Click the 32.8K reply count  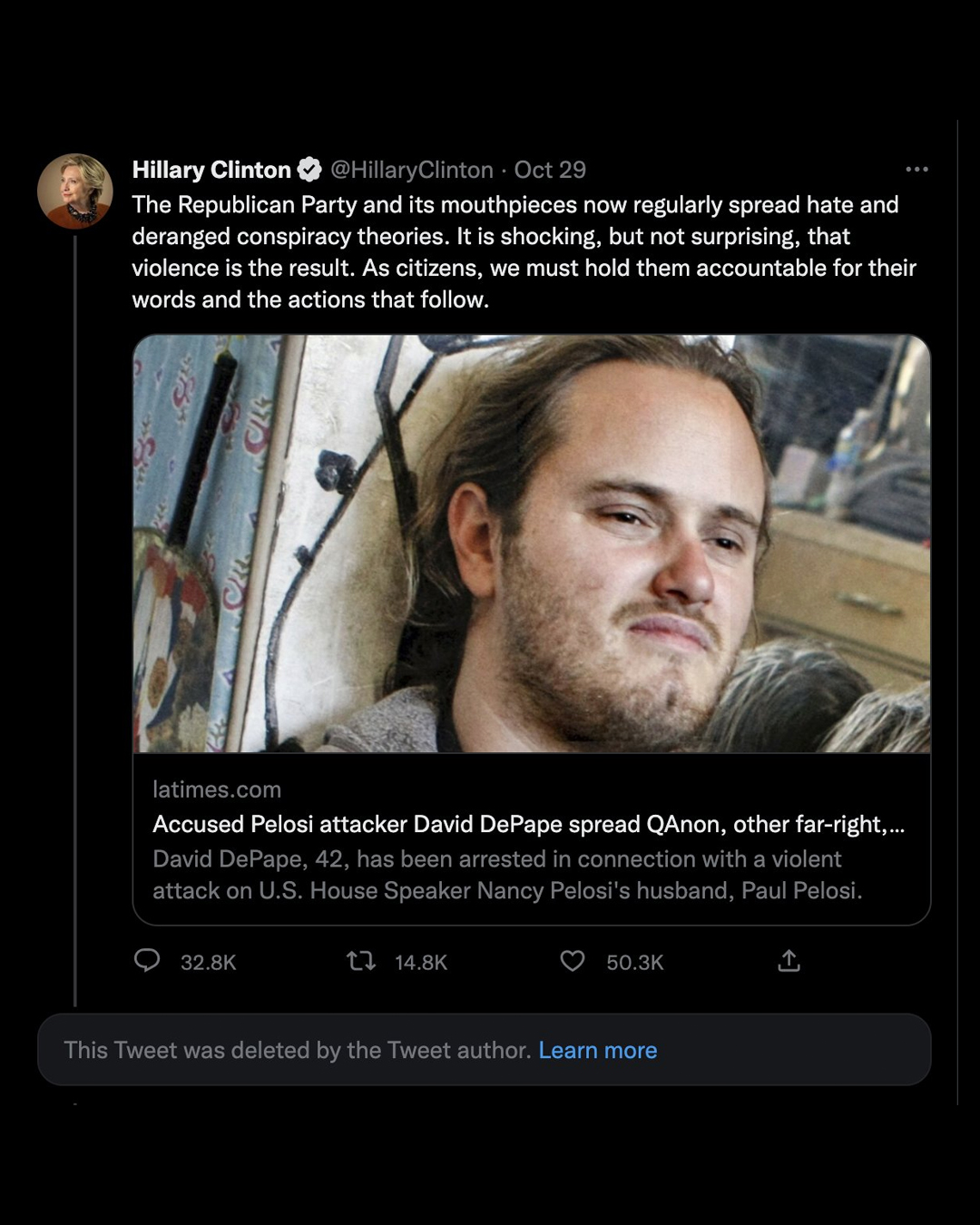[208, 962]
